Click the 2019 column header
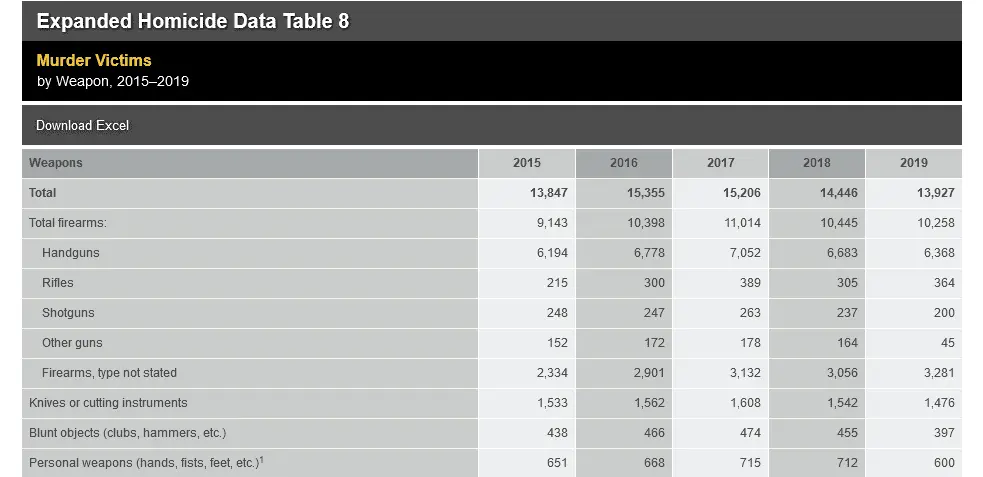The width and height of the screenshot is (983, 477). click(913, 163)
